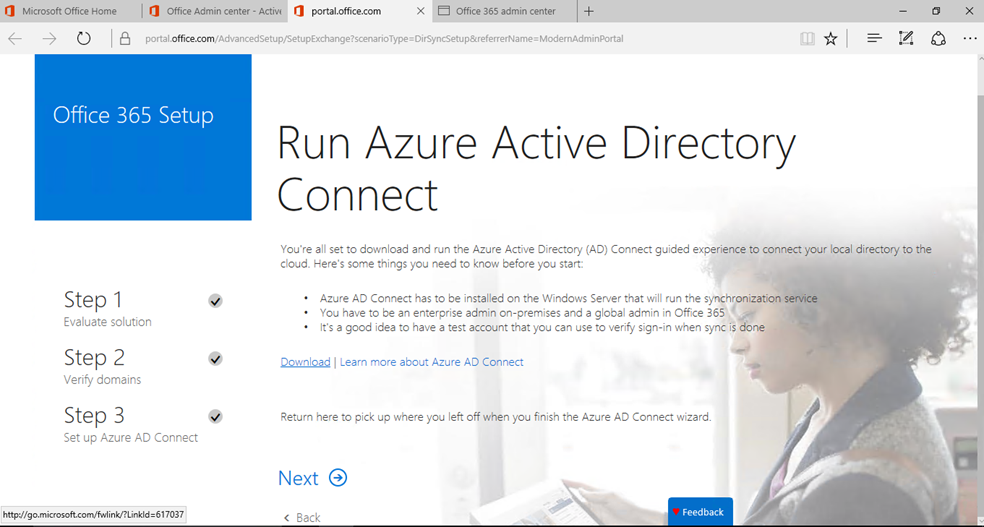
Task: Click the Step 2 checkmark icon
Action: [x=215, y=359]
